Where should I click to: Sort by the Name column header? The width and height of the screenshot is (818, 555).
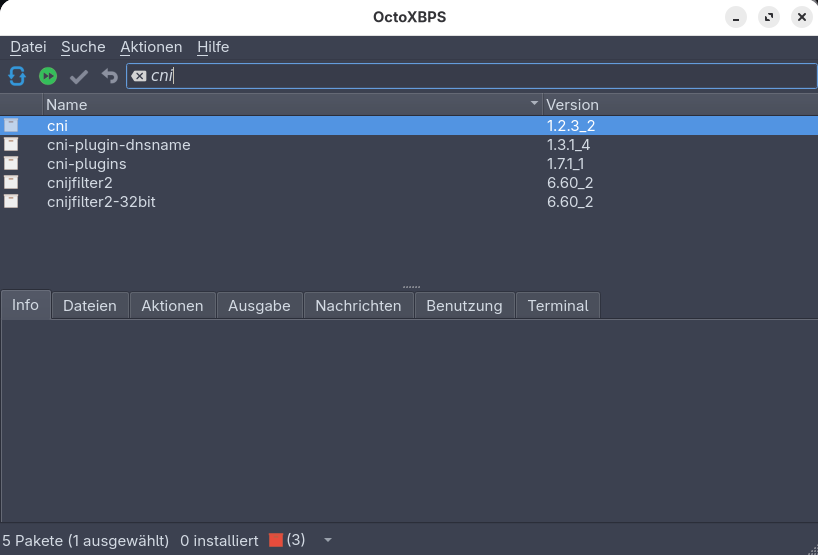click(x=290, y=104)
